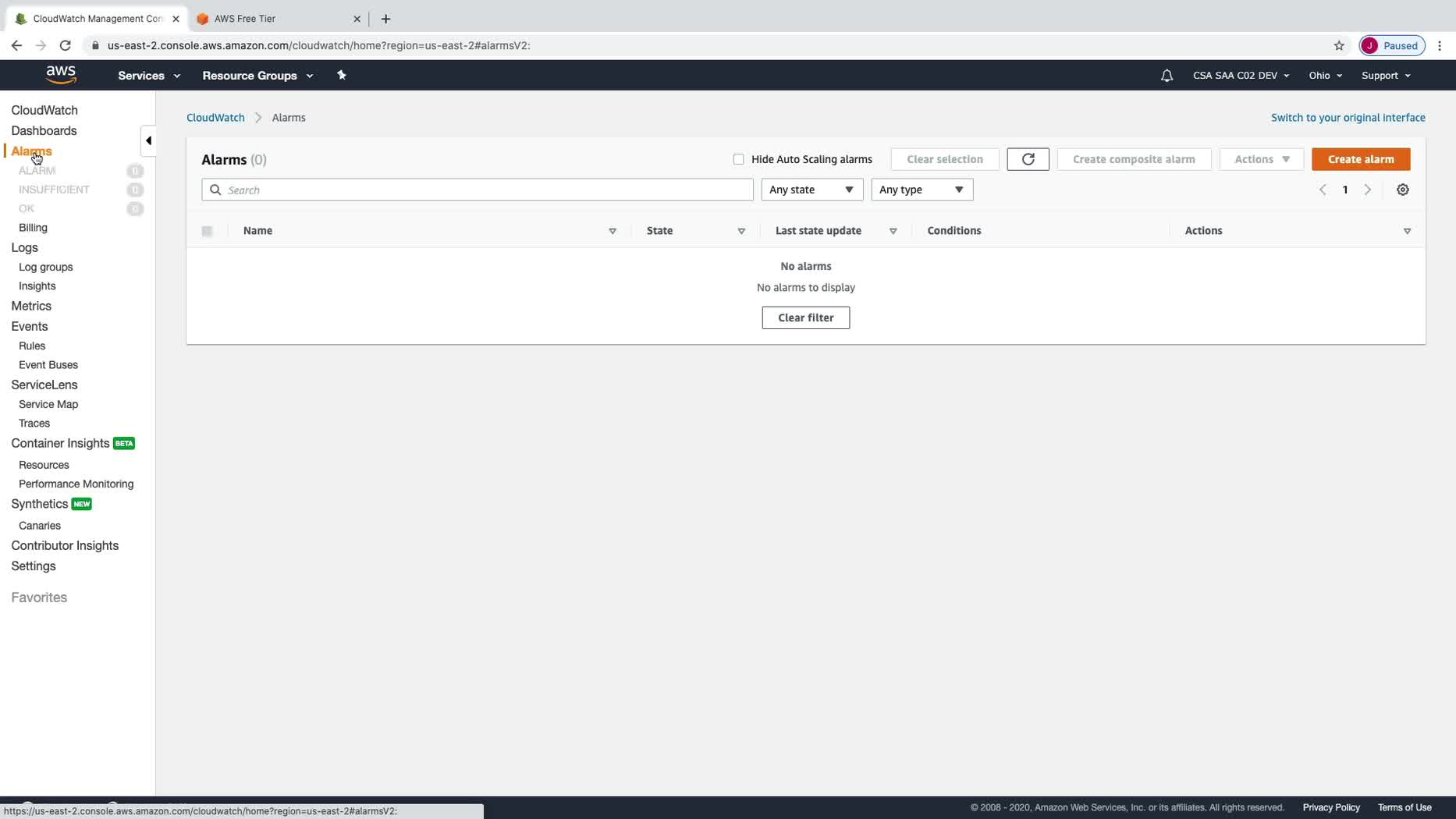Click the AWS logo home icon
The height and width of the screenshot is (819, 1456).
coord(61,75)
